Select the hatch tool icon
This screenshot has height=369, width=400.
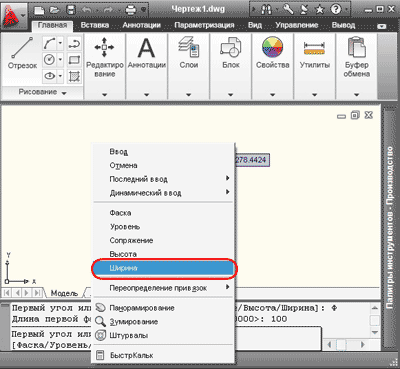[74, 76]
